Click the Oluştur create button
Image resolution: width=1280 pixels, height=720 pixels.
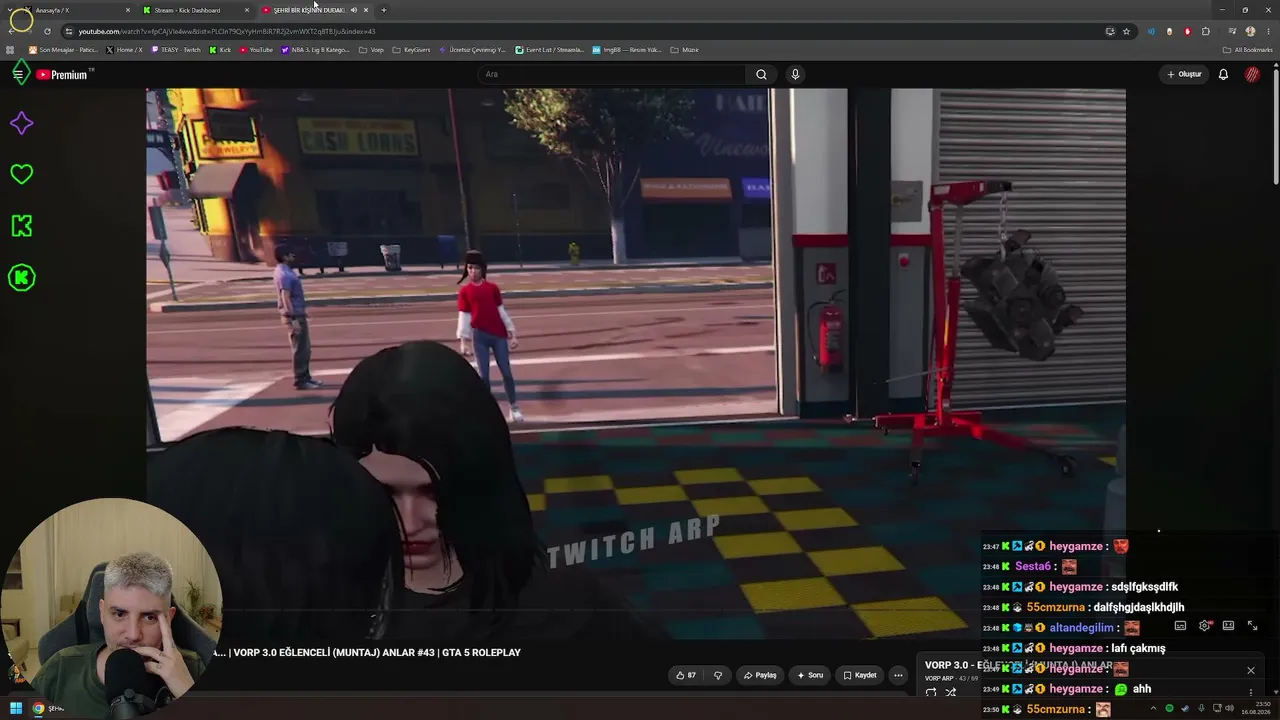(1184, 74)
